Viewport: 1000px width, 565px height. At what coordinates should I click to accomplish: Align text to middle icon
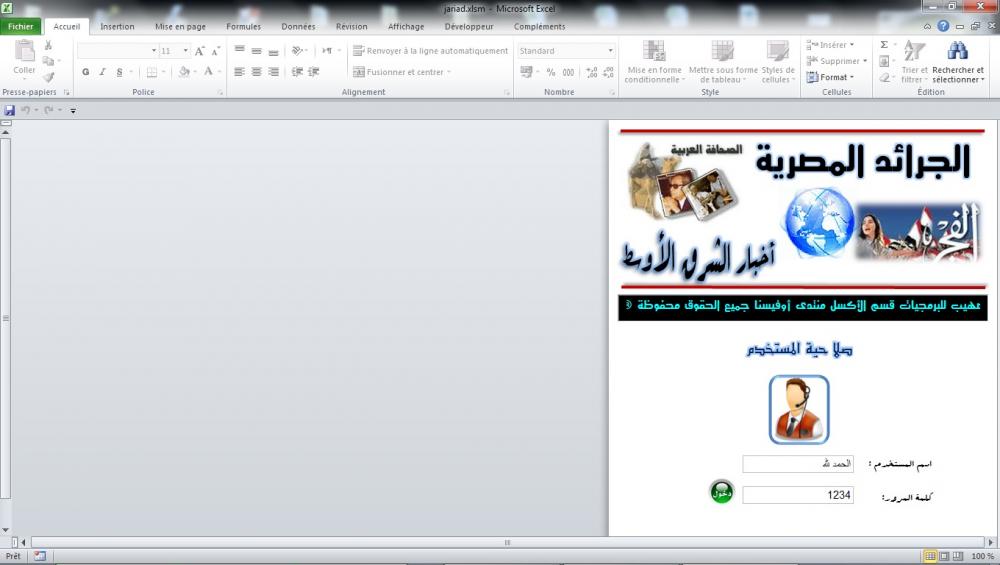coord(256,50)
